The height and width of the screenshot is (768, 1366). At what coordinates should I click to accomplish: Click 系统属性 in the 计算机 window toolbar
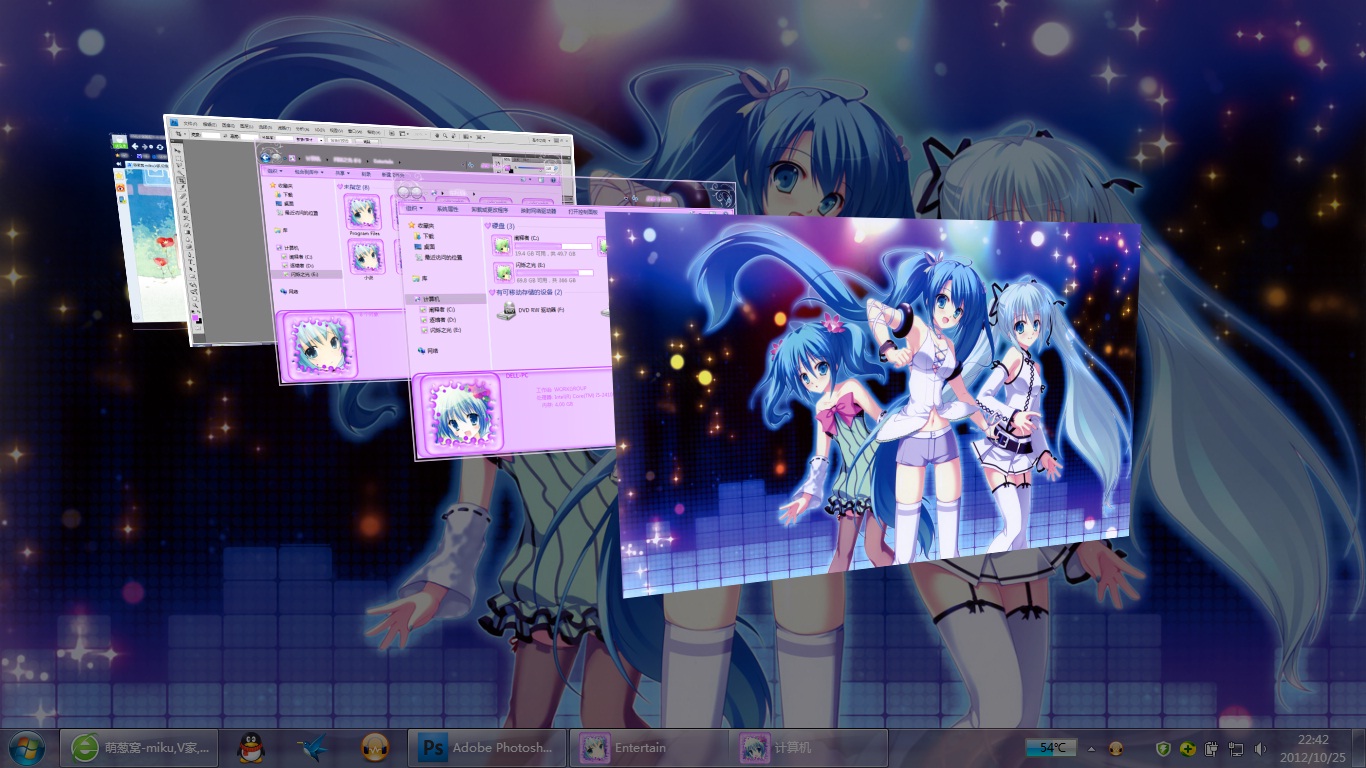click(x=448, y=209)
